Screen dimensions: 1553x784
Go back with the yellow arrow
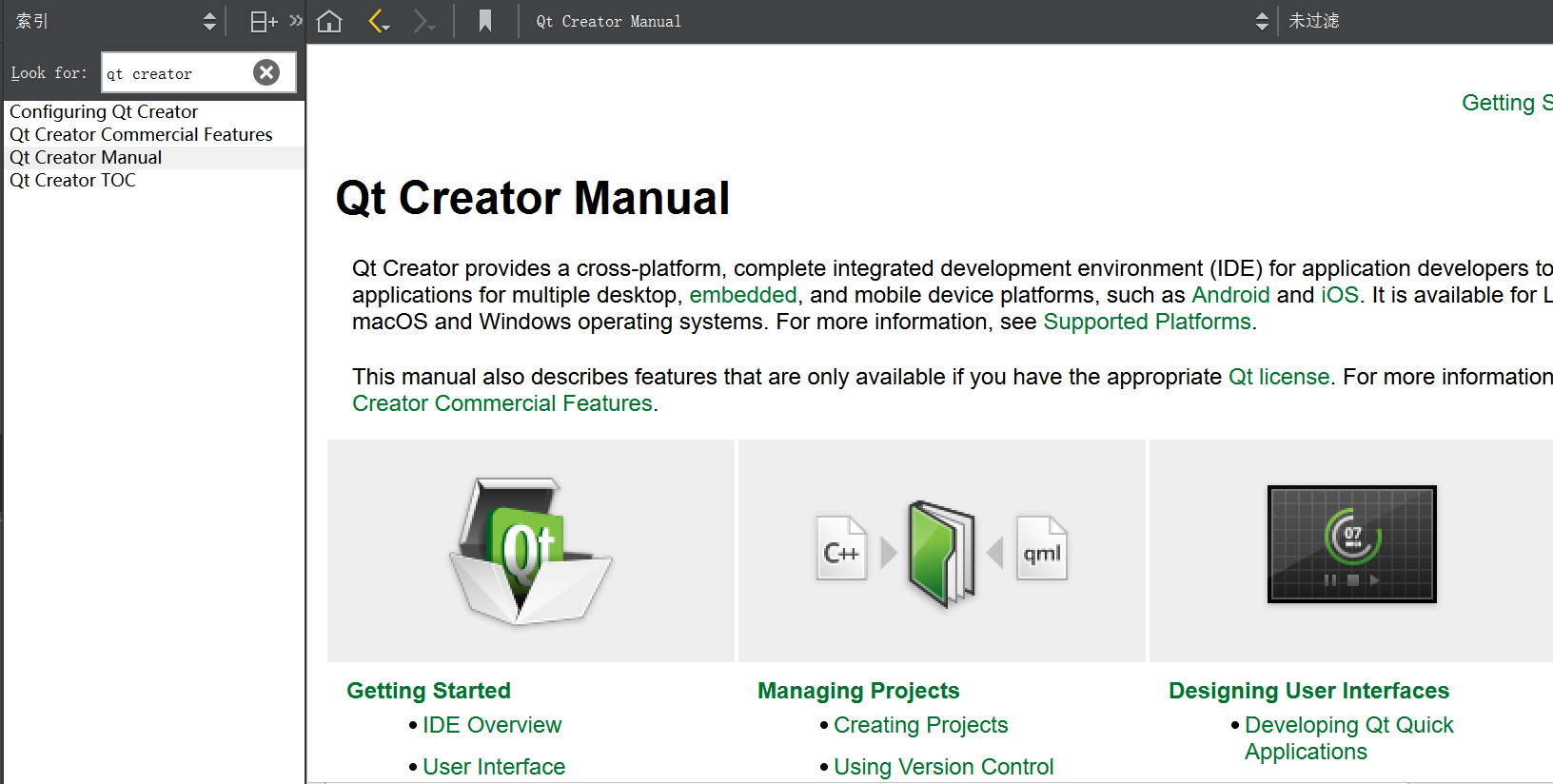[x=379, y=21]
